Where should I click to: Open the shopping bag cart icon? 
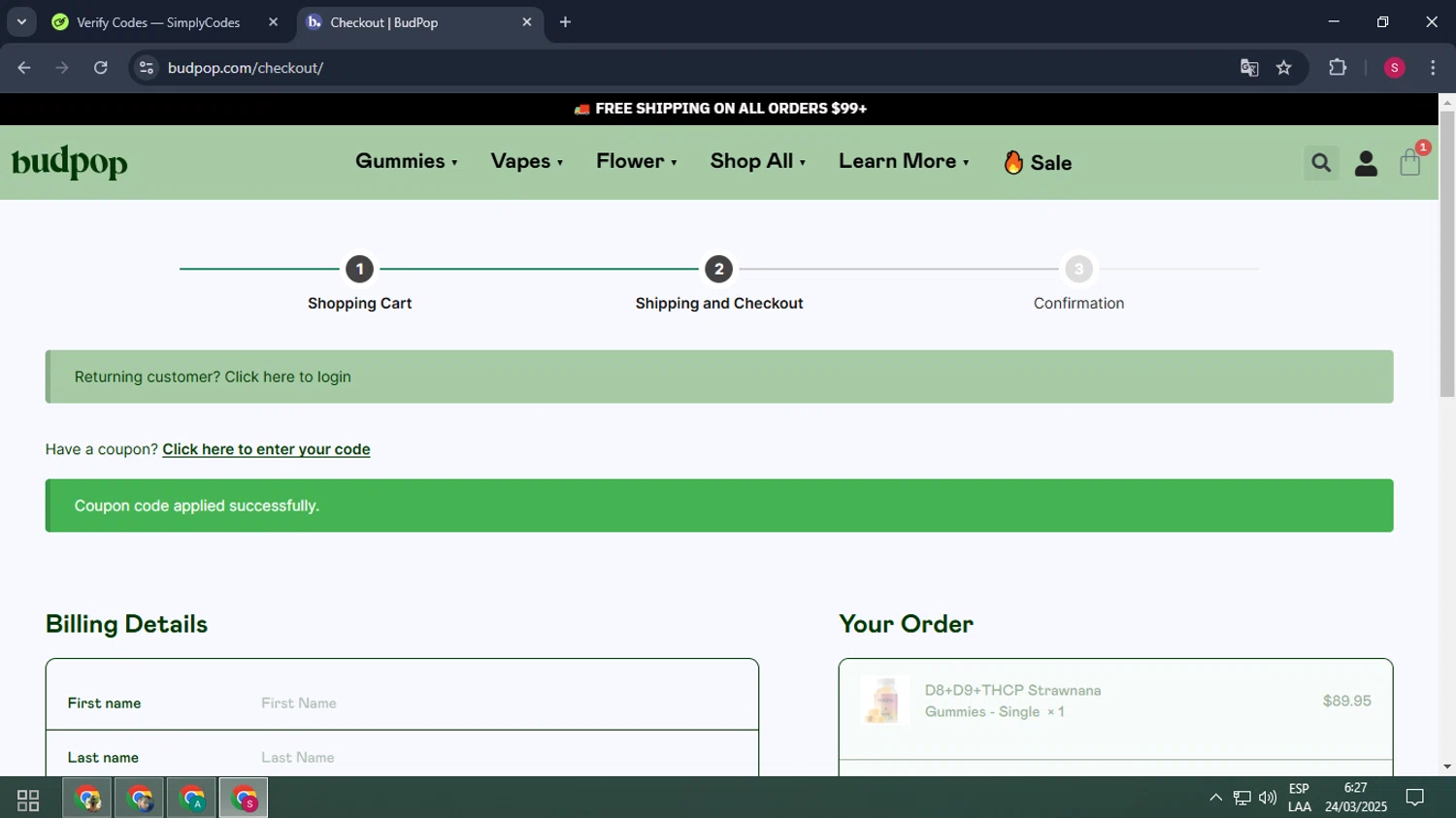point(1410,162)
